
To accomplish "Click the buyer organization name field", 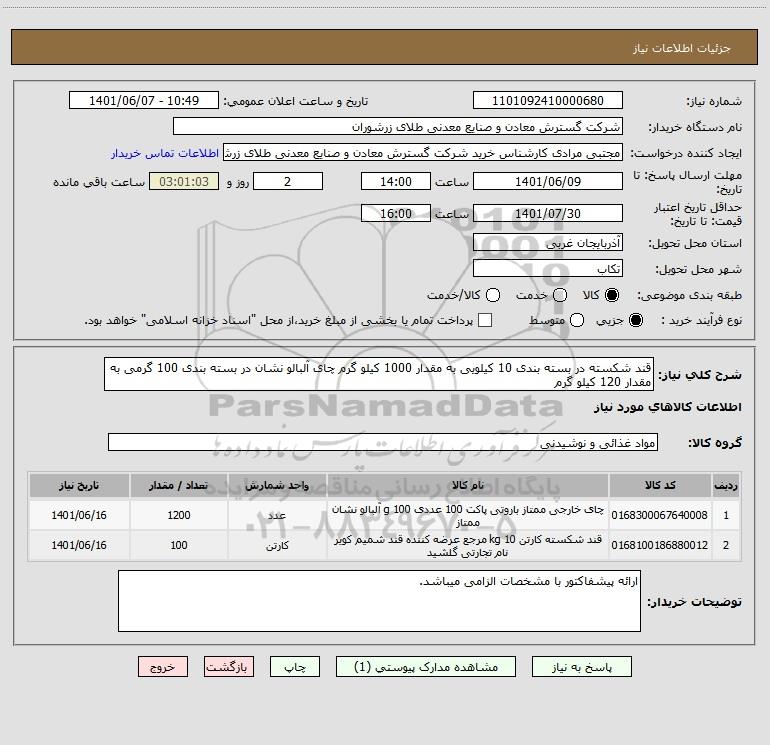I will coord(398,126).
